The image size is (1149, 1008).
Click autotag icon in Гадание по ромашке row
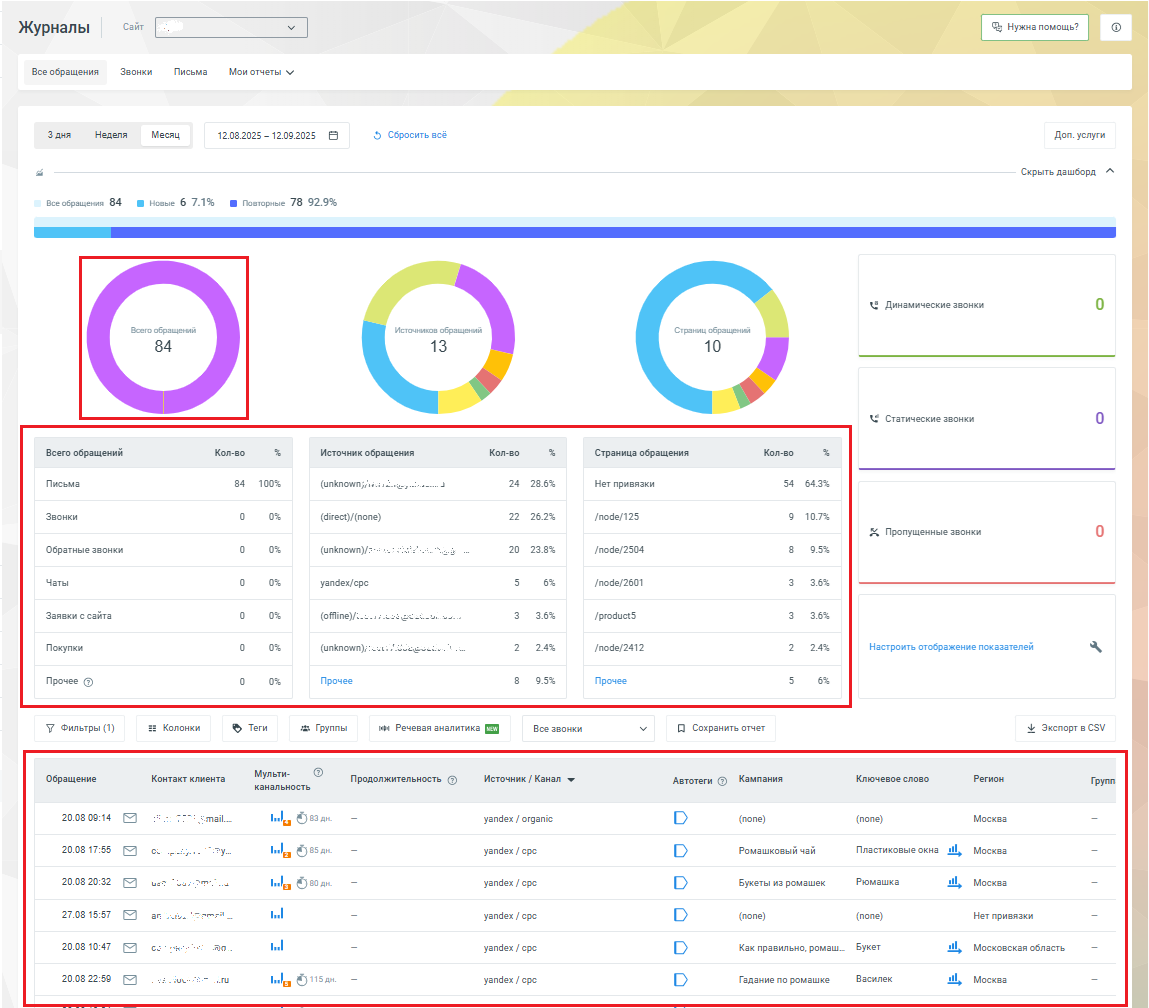pos(681,979)
